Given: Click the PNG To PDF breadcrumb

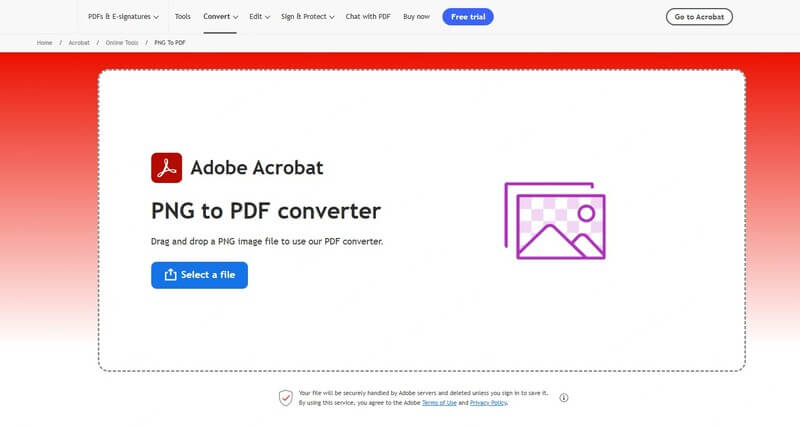Looking at the screenshot, I should pyautogui.click(x=170, y=43).
